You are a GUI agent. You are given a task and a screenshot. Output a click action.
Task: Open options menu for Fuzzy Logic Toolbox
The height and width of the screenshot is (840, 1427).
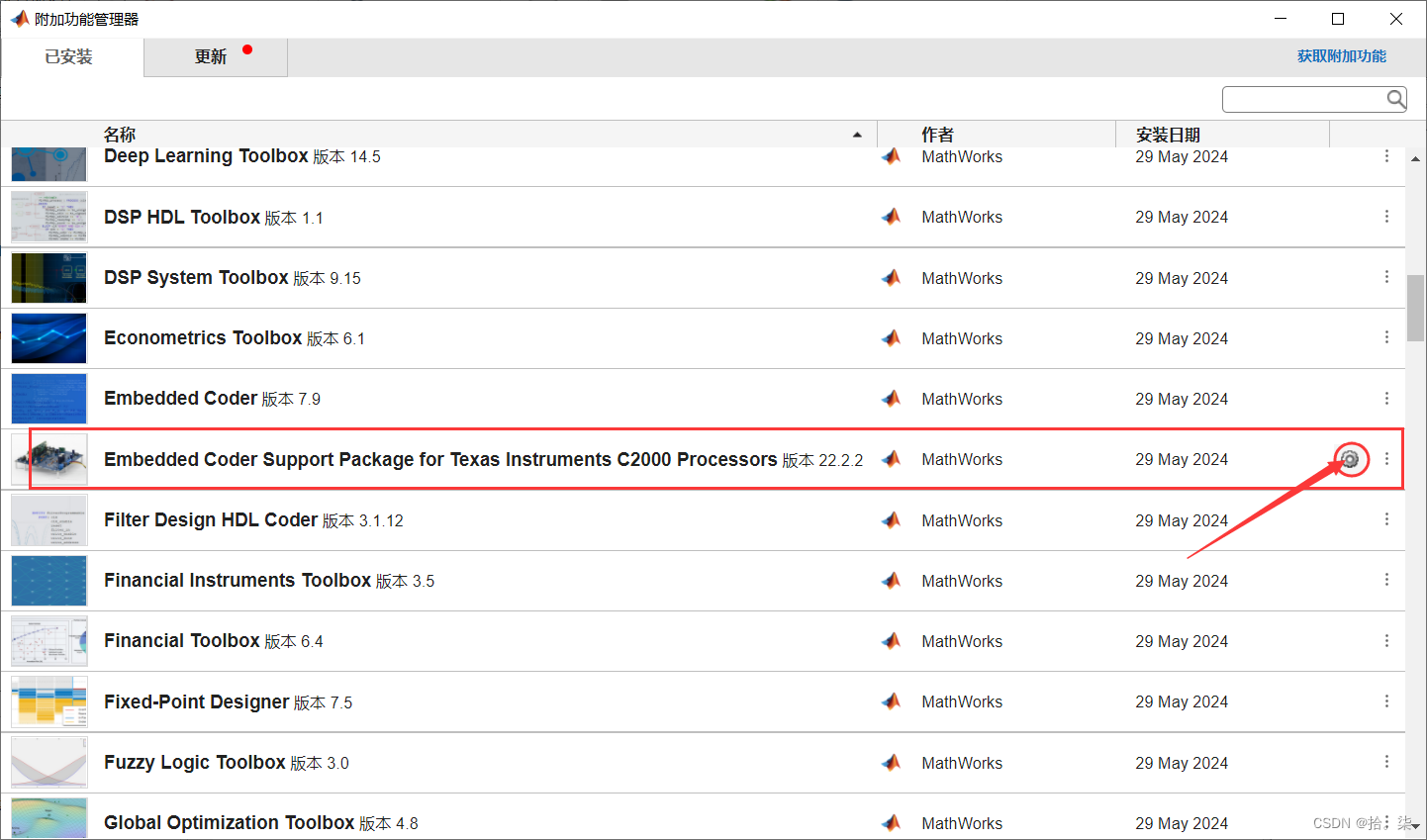point(1386,761)
